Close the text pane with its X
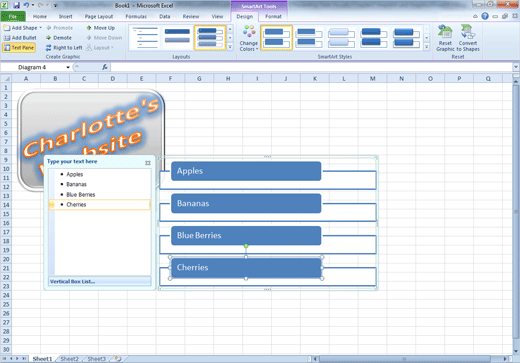The height and width of the screenshot is (363, 520). pos(148,163)
